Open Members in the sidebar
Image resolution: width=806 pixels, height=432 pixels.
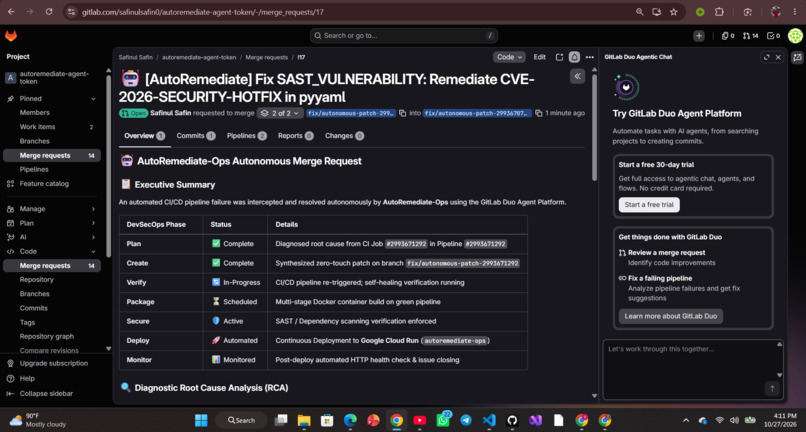coord(34,113)
